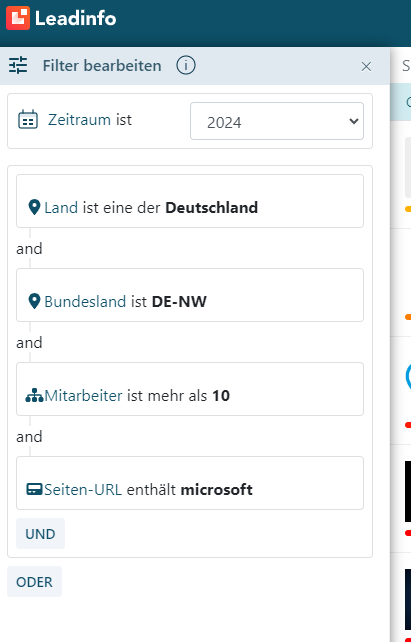Click the Seiten-URL filter attribute link
The height and width of the screenshot is (642, 411).
coord(83,490)
